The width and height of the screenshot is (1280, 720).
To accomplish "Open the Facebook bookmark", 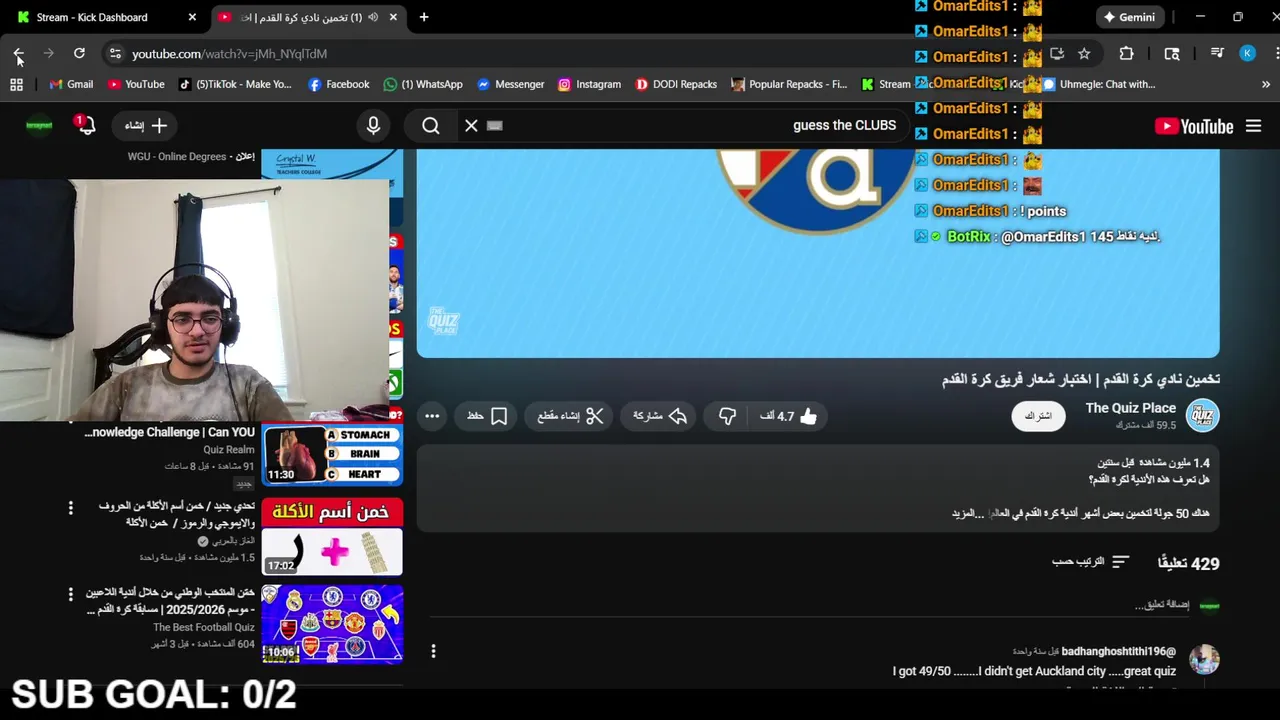I will pos(339,85).
